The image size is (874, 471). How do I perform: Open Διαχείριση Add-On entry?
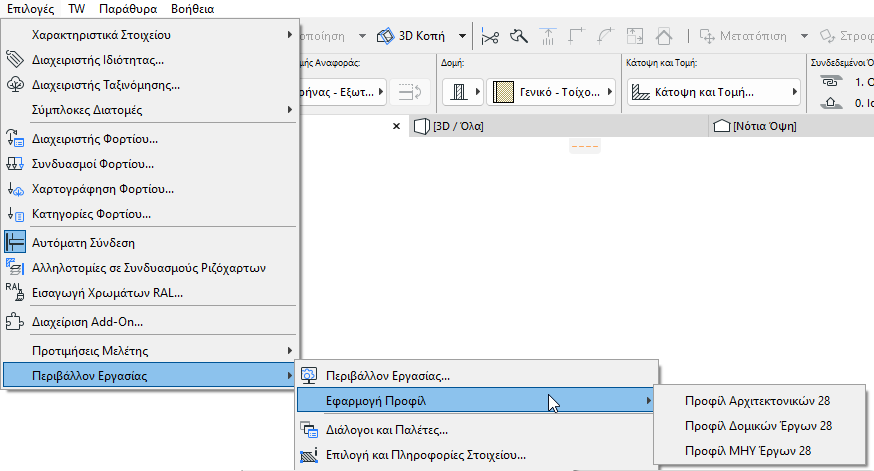[x=150, y=322]
